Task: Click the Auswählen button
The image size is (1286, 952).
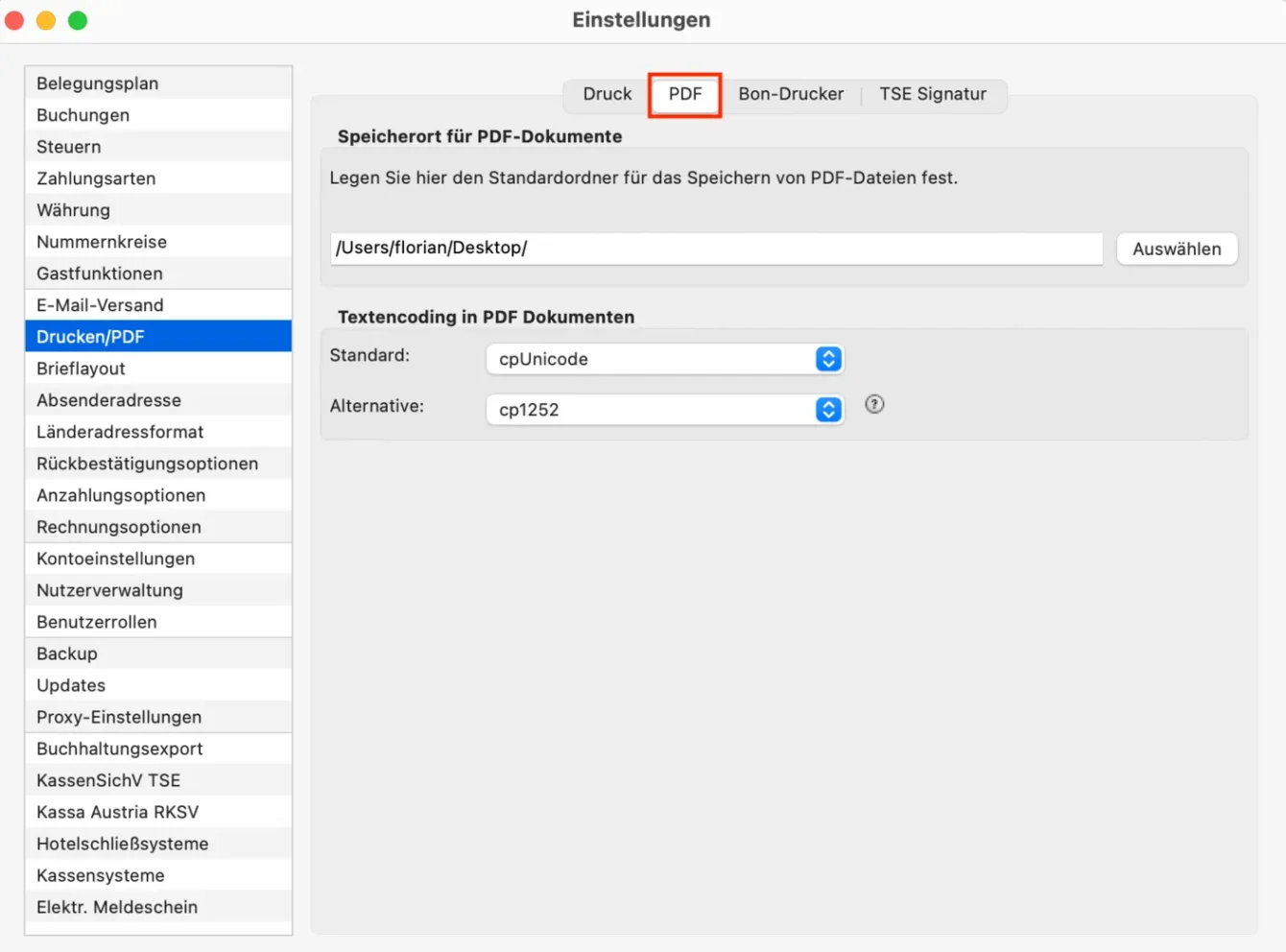Action: coord(1177,249)
